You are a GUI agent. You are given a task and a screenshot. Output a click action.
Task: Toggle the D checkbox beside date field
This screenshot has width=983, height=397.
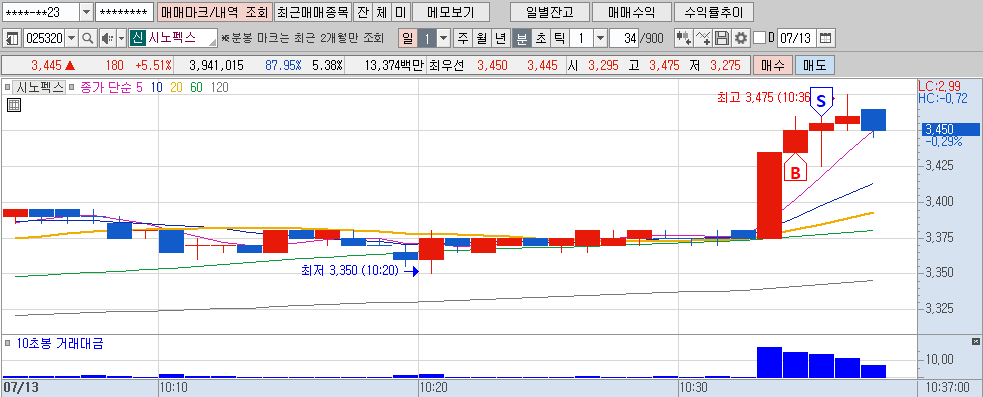(x=759, y=38)
